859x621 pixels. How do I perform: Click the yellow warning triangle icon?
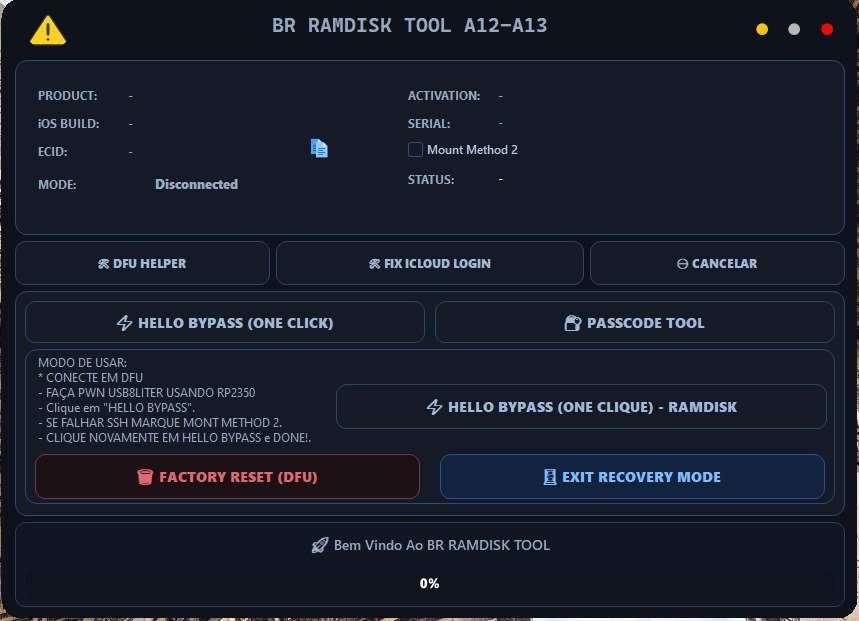point(48,30)
